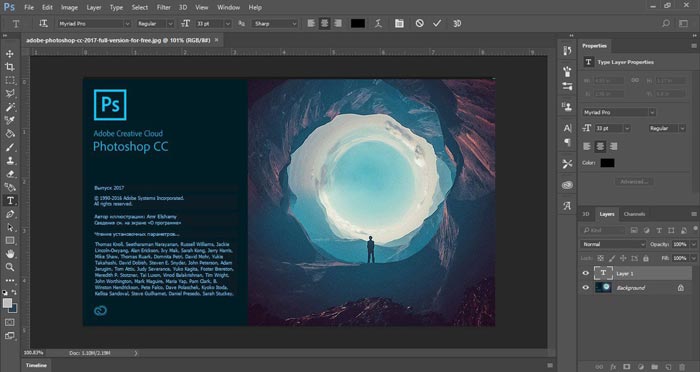Open the Creative Cloud Libraries panel icon
The height and width of the screenshot is (372, 700).
[567, 185]
